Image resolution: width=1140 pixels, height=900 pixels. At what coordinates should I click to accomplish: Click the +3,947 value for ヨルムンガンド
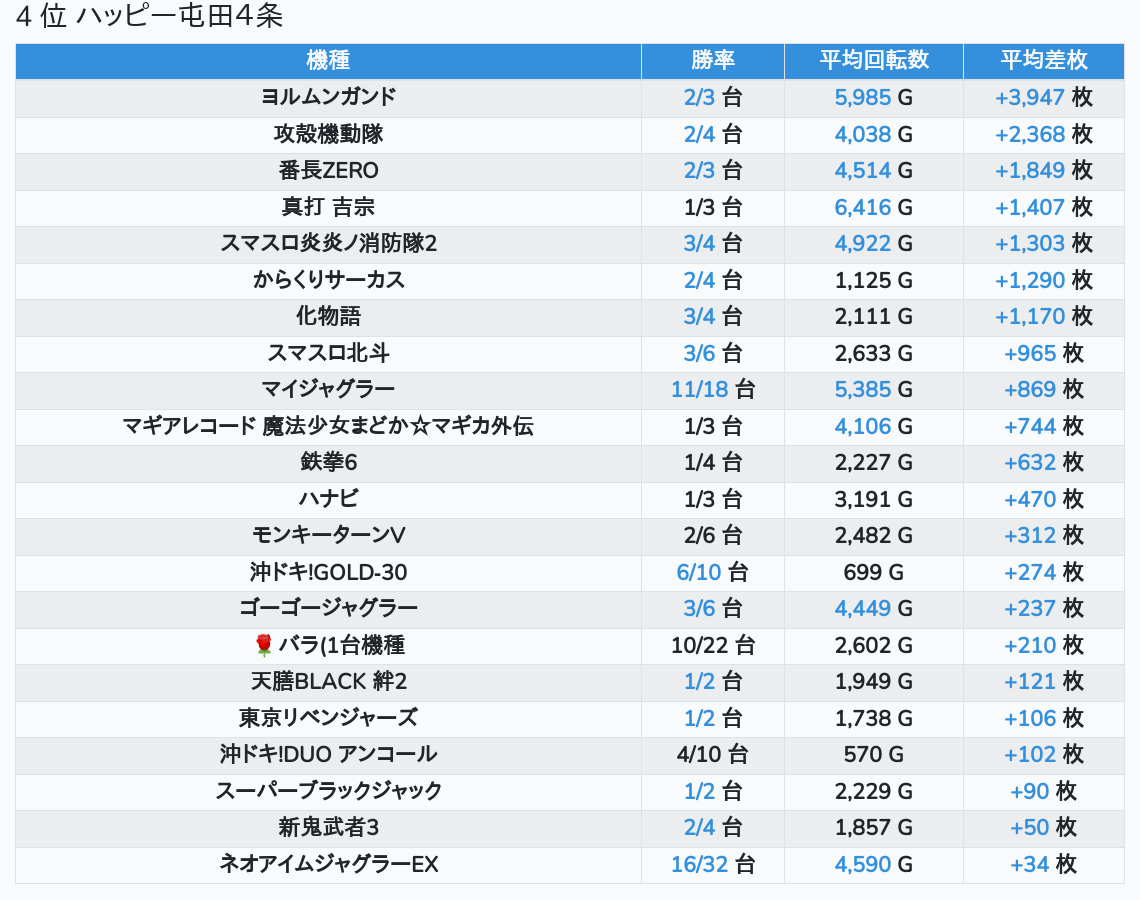pyautogui.click(x=1030, y=97)
